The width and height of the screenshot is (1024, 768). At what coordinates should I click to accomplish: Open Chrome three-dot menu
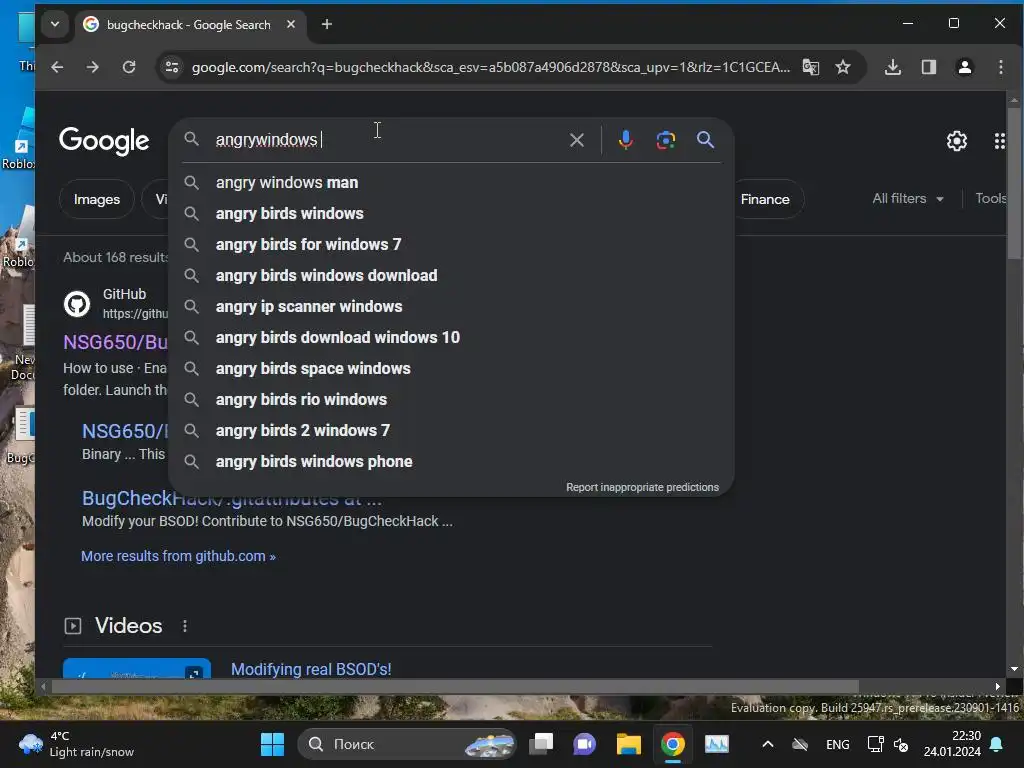(x=1000, y=67)
